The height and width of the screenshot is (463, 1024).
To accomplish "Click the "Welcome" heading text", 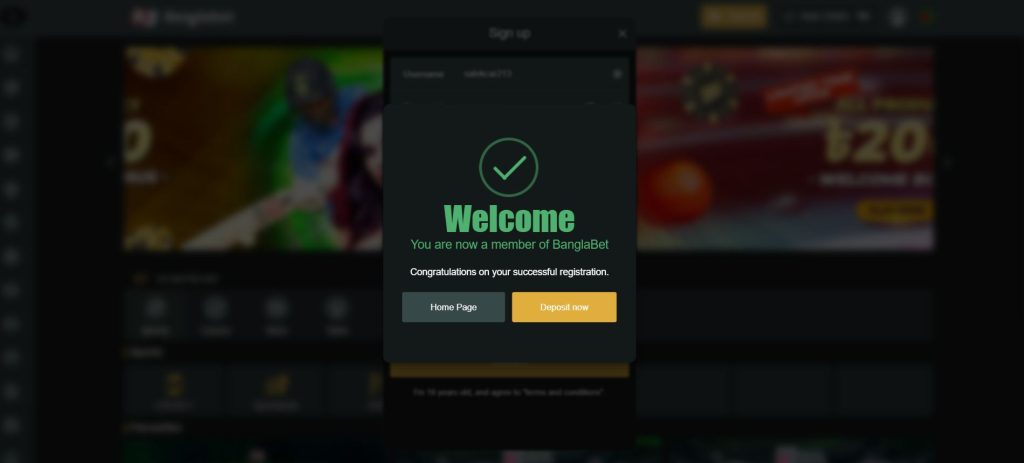I will pos(509,219).
